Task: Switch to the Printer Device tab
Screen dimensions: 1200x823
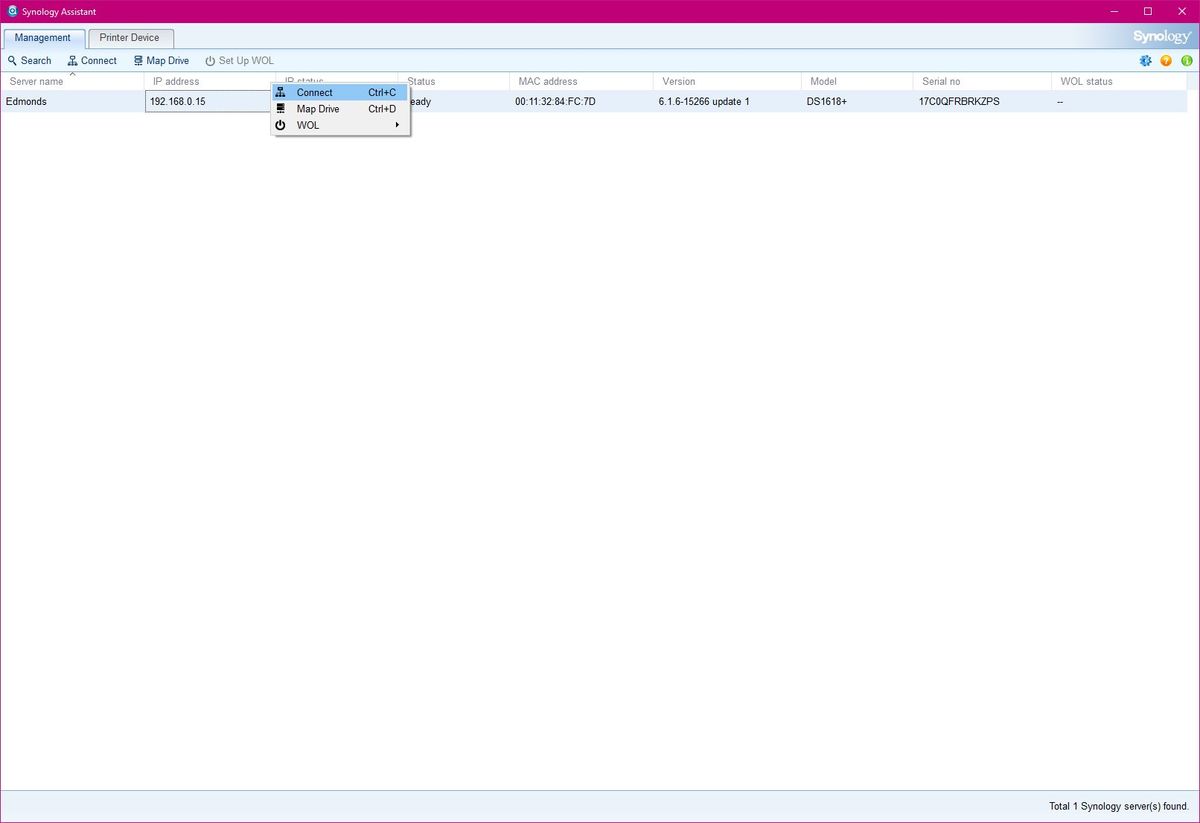Action: (130, 37)
